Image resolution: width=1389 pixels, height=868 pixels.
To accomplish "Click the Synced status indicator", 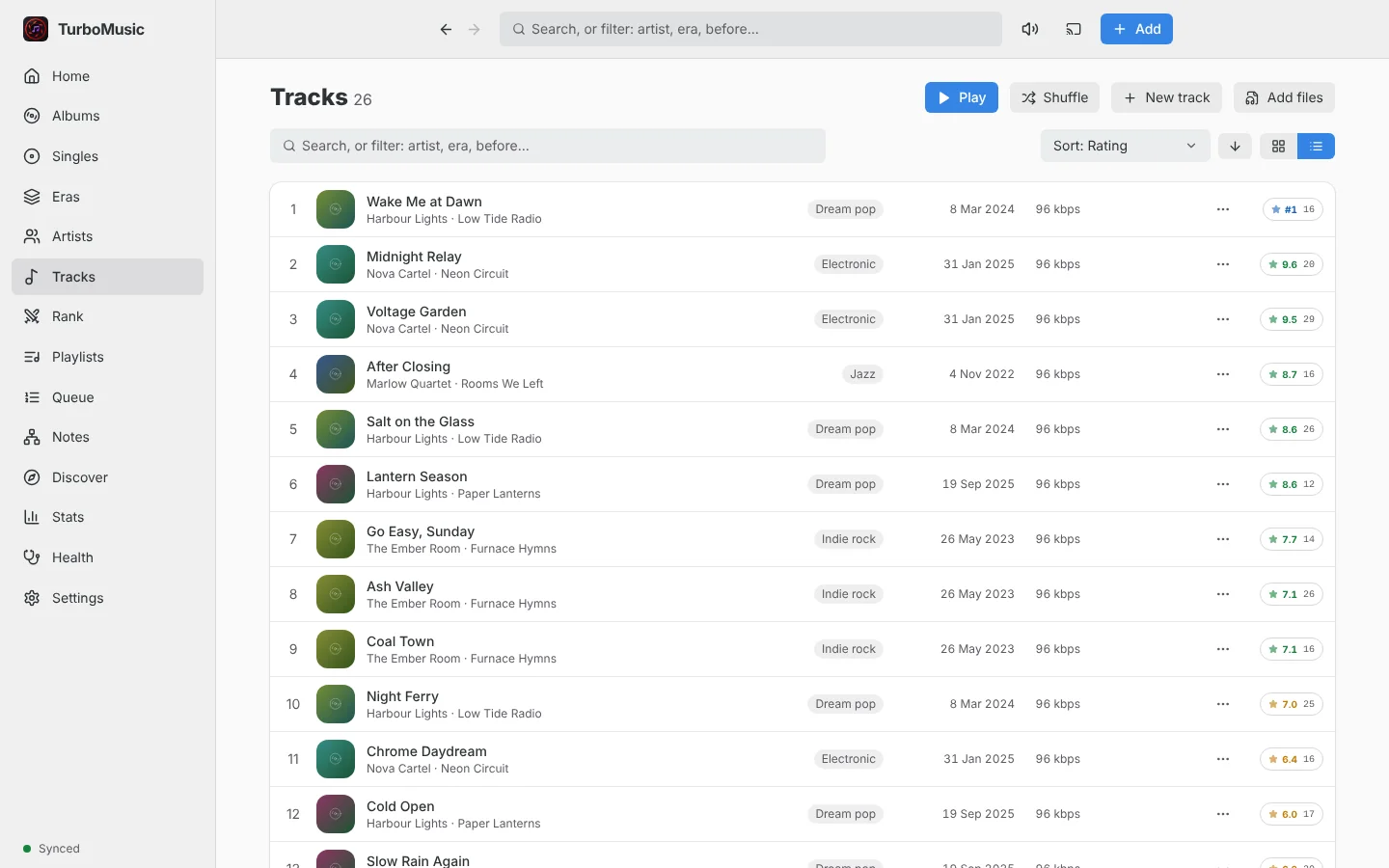I will coord(52,849).
